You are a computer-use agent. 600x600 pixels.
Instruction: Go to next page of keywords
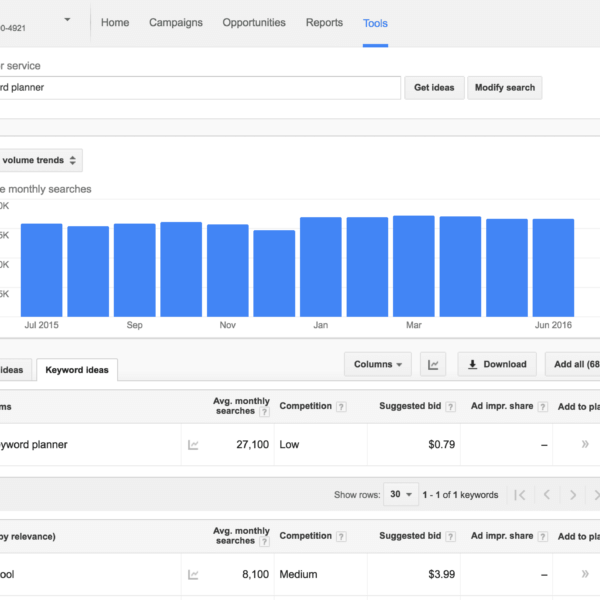[x=573, y=495]
